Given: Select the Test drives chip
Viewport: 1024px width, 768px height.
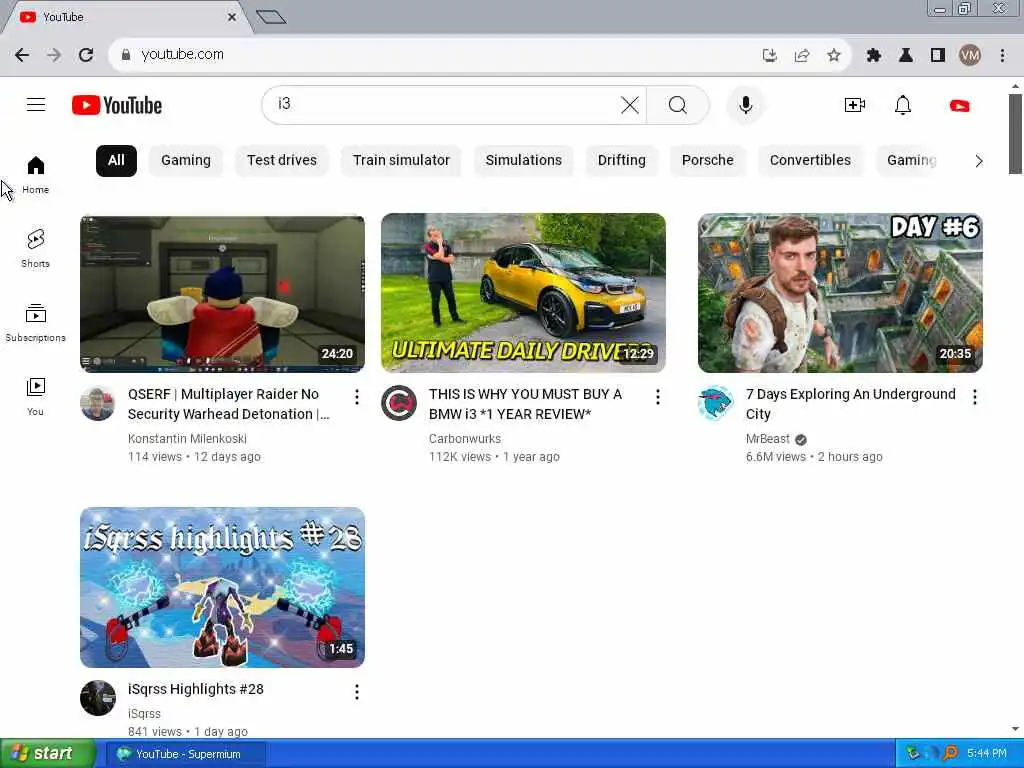Looking at the screenshot, I should click(281, 161).
